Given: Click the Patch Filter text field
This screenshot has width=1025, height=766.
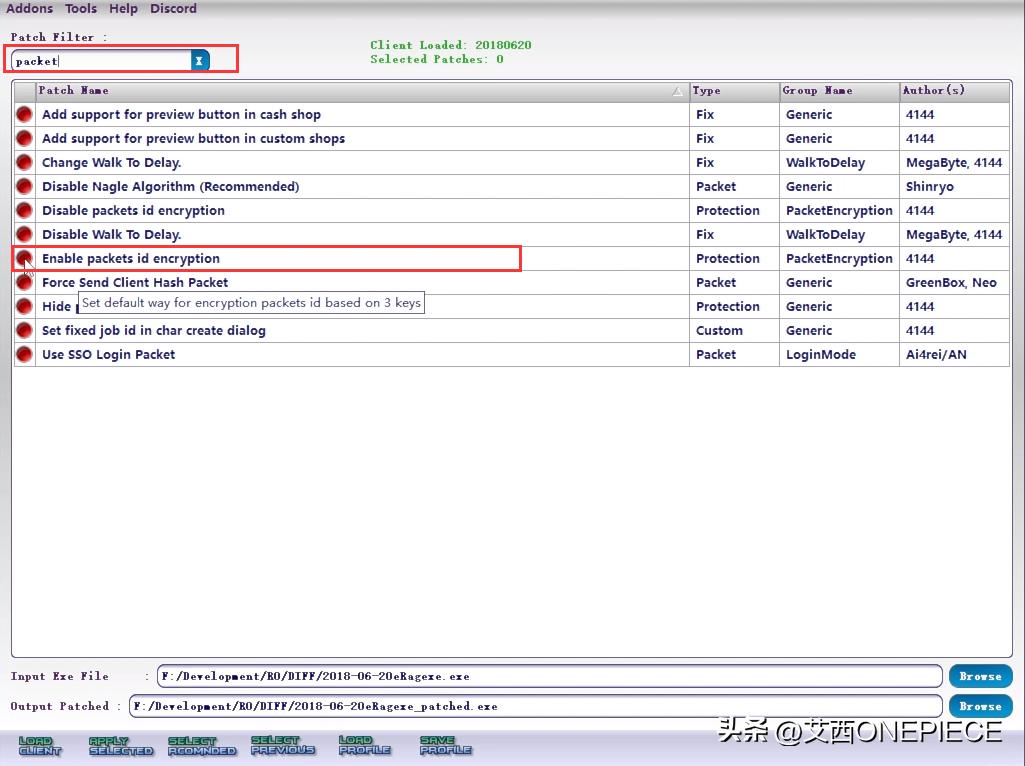Looking at the screenshot, I should point(100,61).
